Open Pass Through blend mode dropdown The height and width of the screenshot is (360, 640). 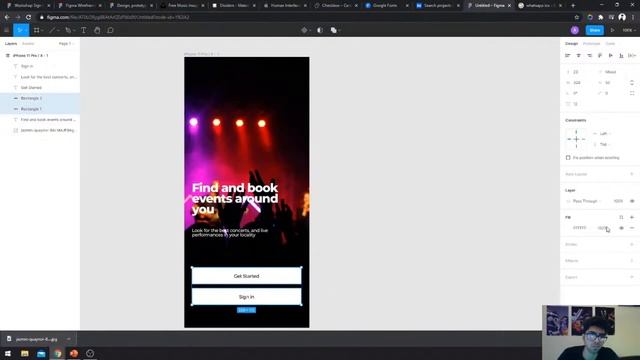point(587,201)
